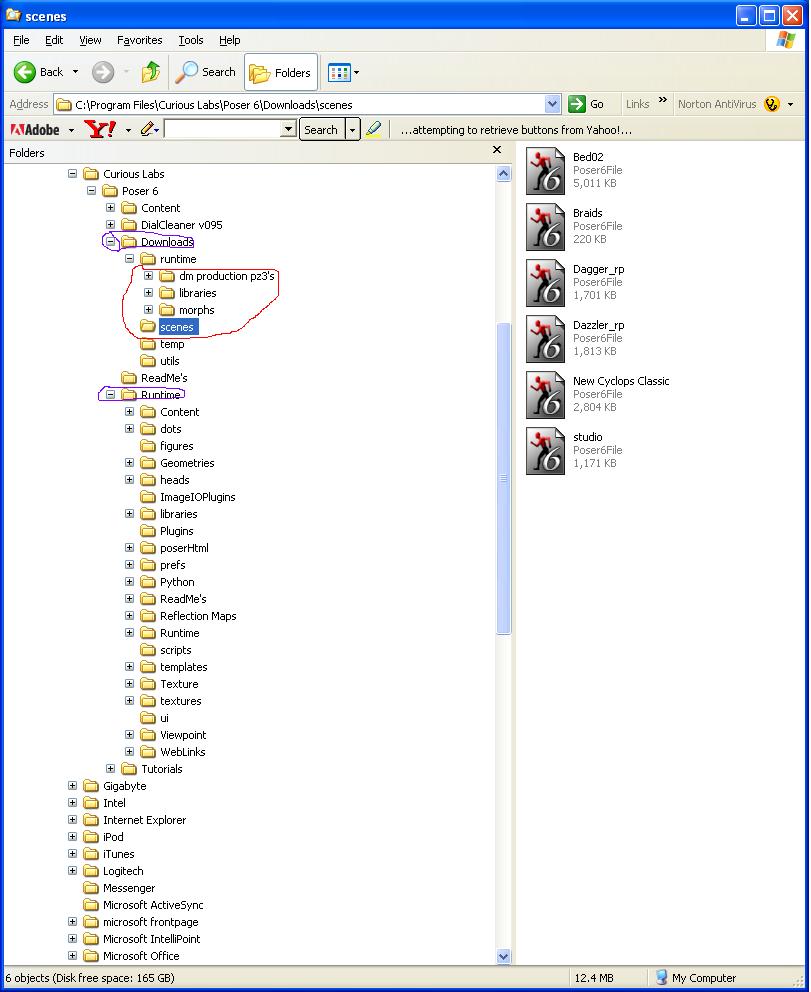Open the Help menu
The width and height of the screenshot is (811, 992).
point(230,40)
